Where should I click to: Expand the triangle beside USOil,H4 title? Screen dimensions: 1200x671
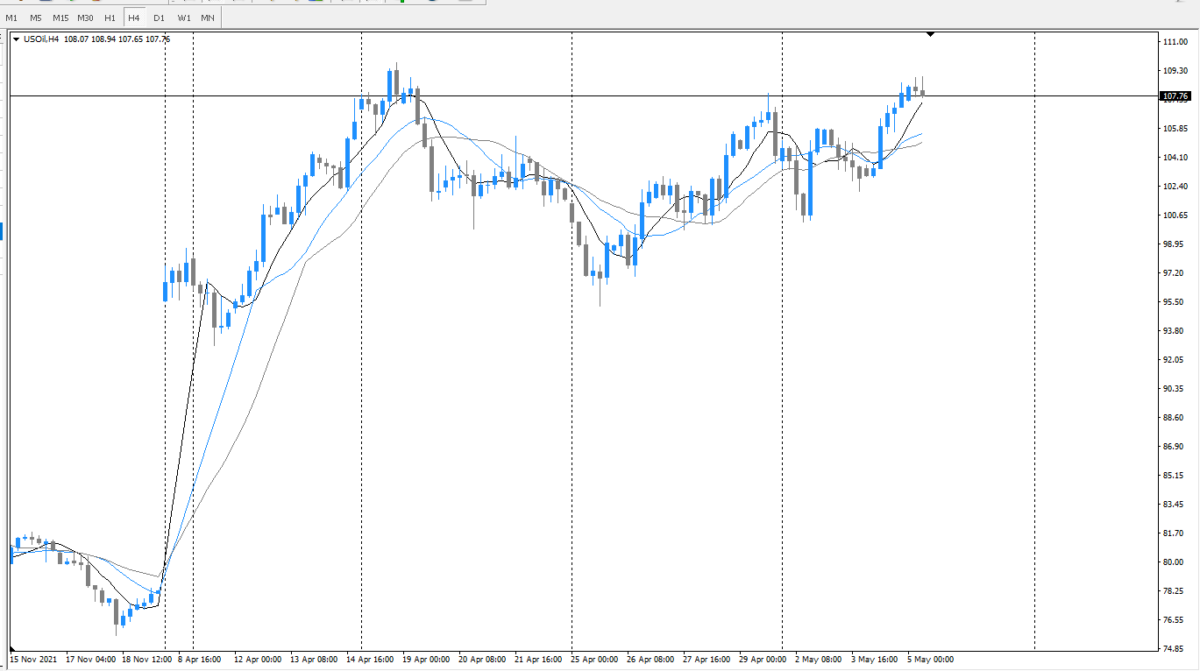click(16, 40)
